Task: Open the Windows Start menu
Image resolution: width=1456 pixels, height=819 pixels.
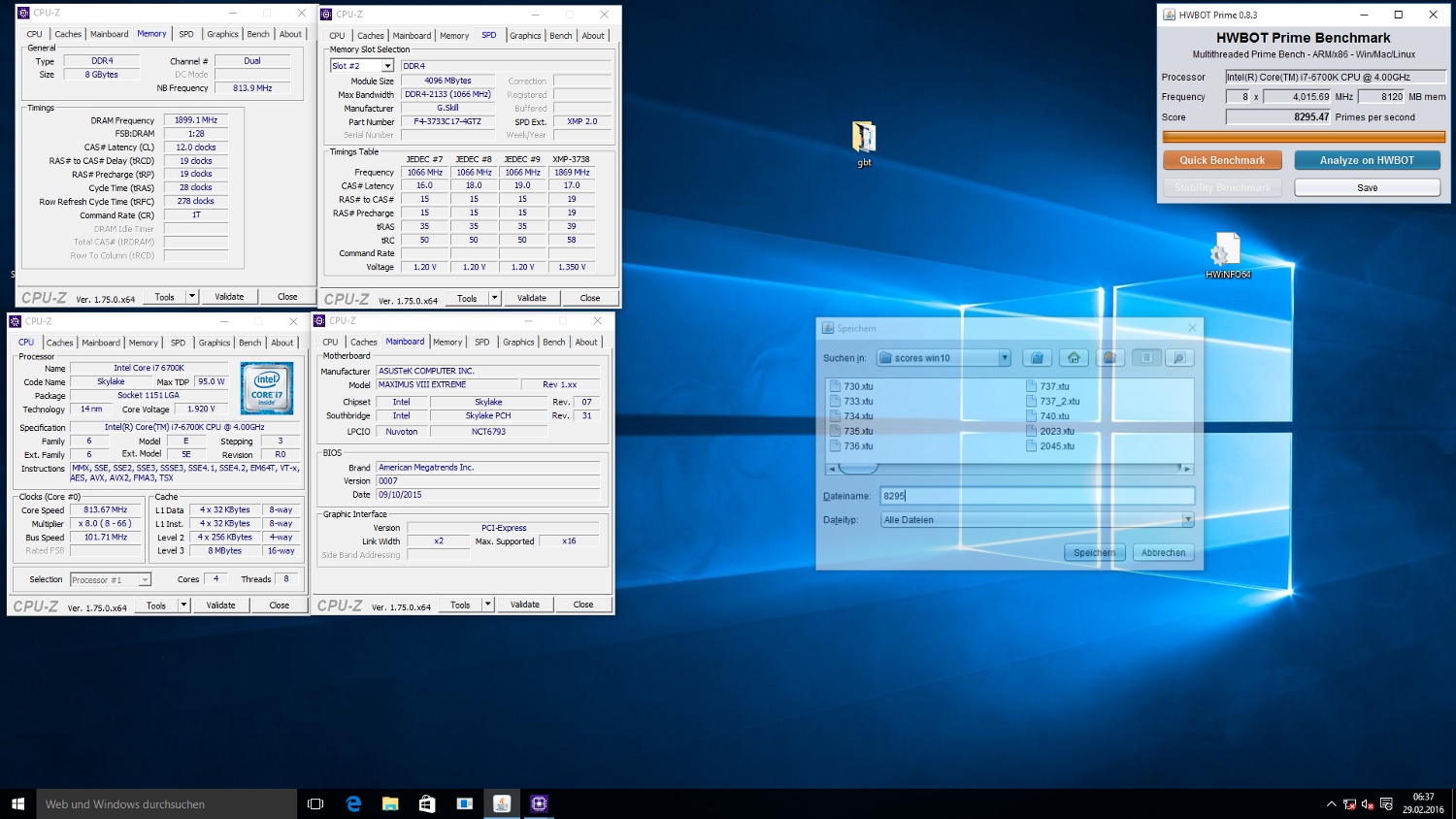Action: (x=17, y=803)
